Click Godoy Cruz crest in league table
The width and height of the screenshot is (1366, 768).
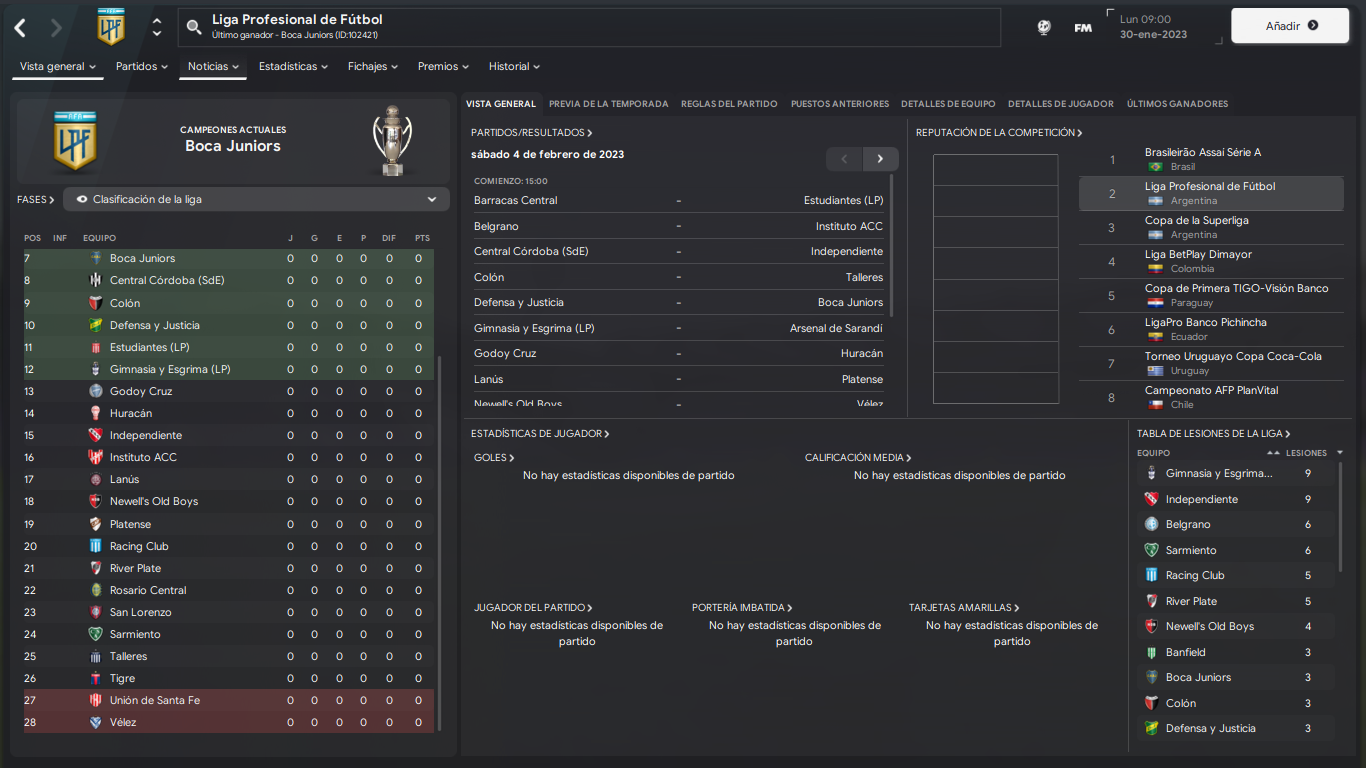point(95,391)
